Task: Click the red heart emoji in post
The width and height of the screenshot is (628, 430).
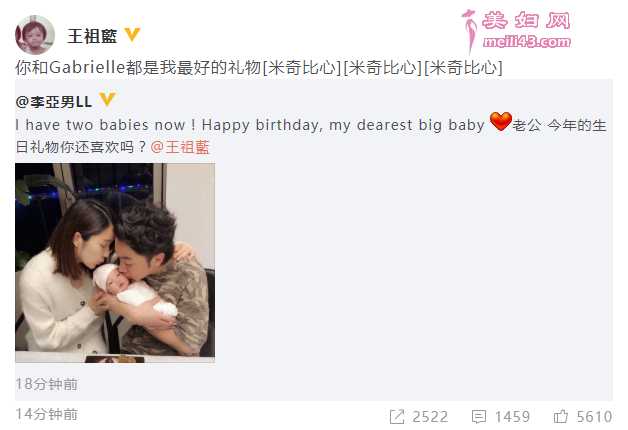Action: [x=501, y=121]
